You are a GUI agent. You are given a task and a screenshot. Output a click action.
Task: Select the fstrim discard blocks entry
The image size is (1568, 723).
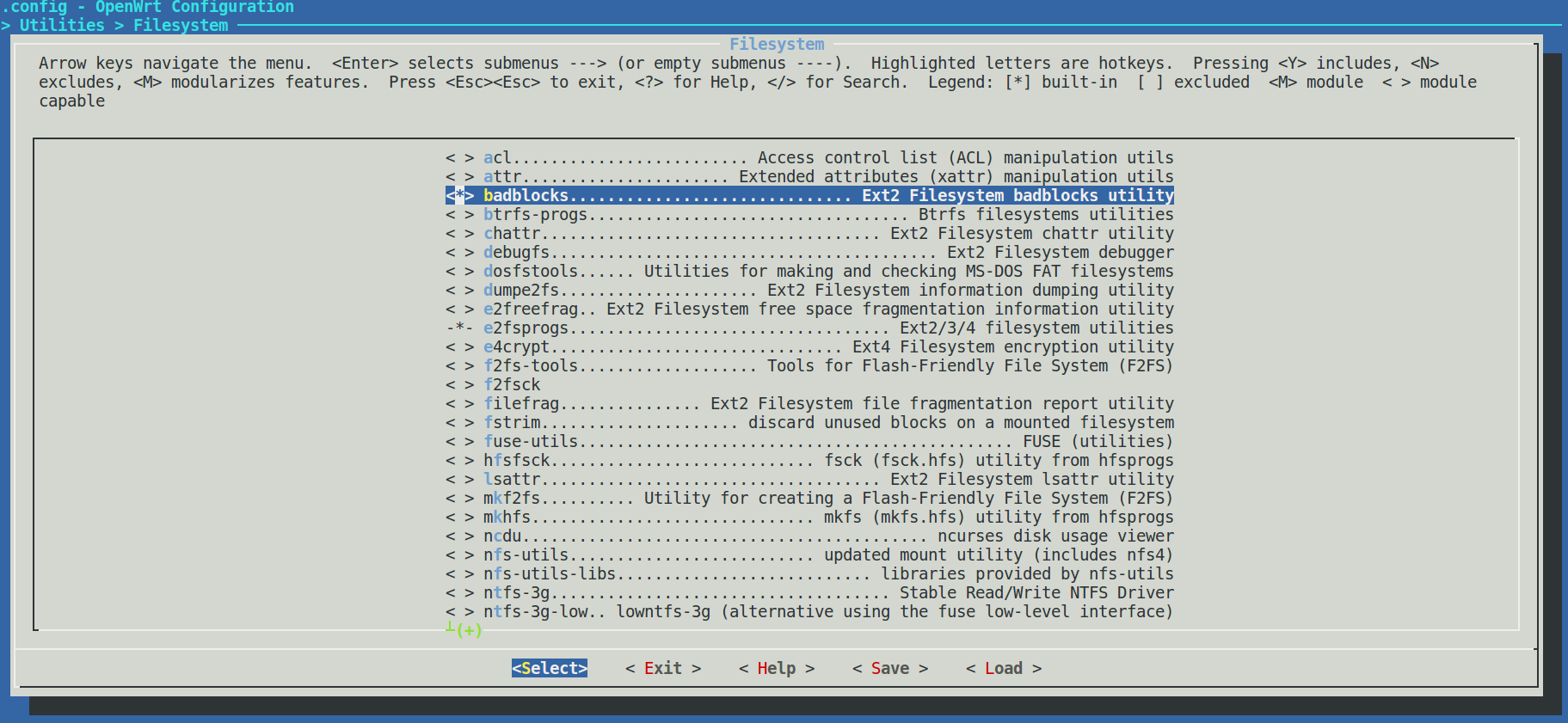coord(809,422)
